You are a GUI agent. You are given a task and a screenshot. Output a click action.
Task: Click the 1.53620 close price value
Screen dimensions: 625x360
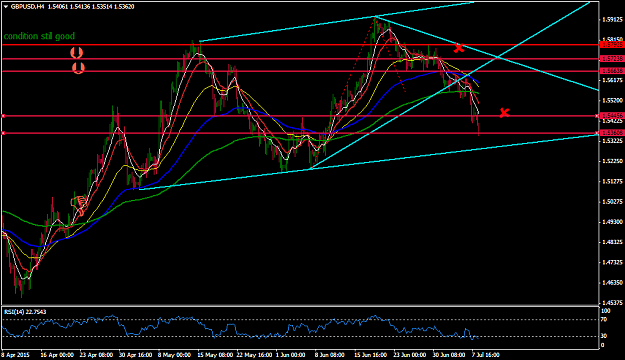pos(124,6)
